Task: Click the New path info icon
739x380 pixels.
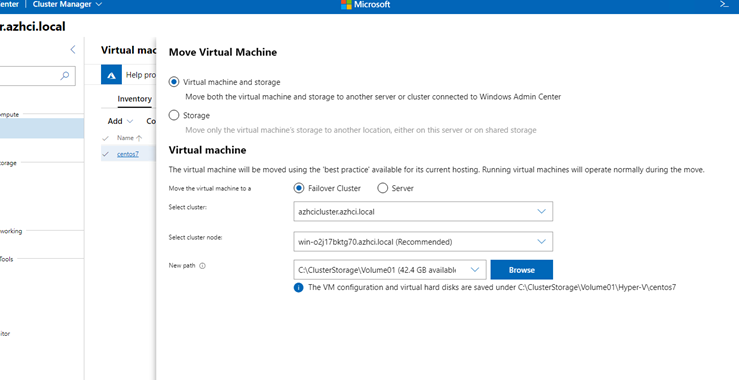Action: [202, 266]
